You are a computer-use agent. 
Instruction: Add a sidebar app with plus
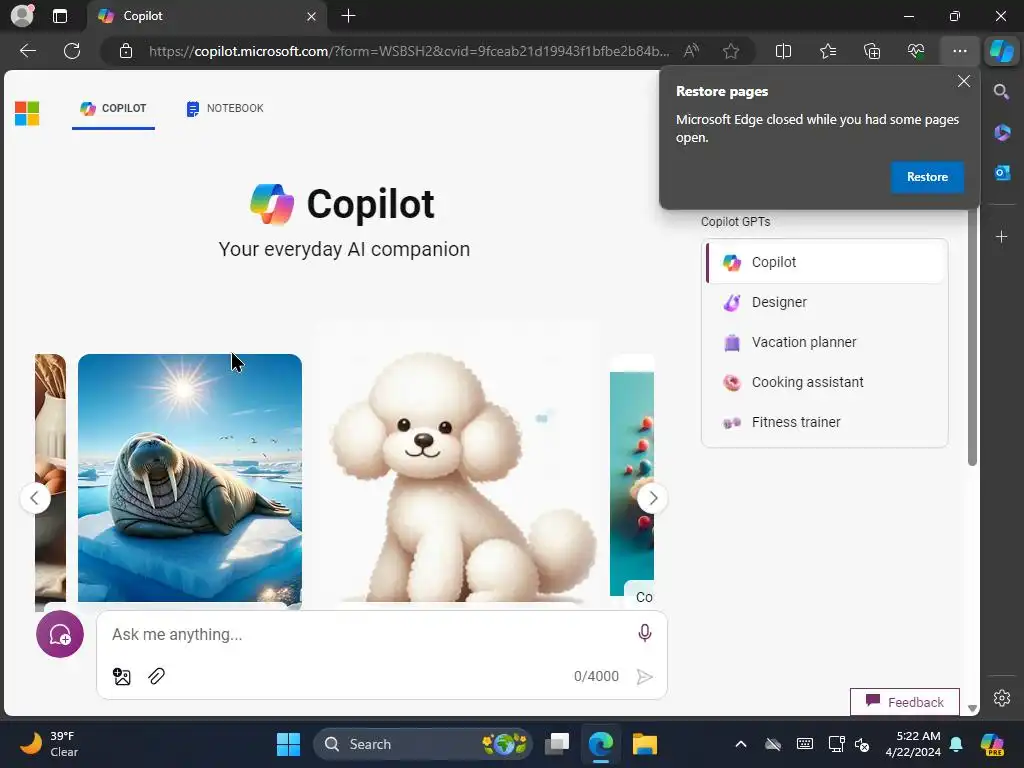tap(1002, 236)
